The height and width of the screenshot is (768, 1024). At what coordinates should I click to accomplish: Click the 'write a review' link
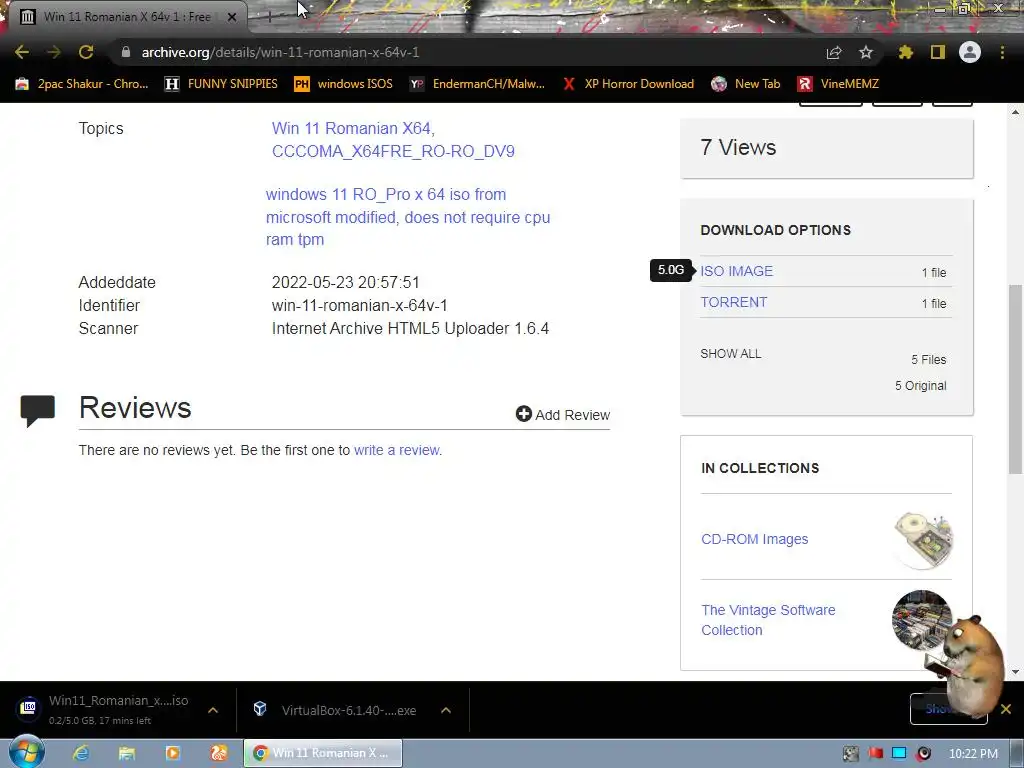tap(396, 450)
